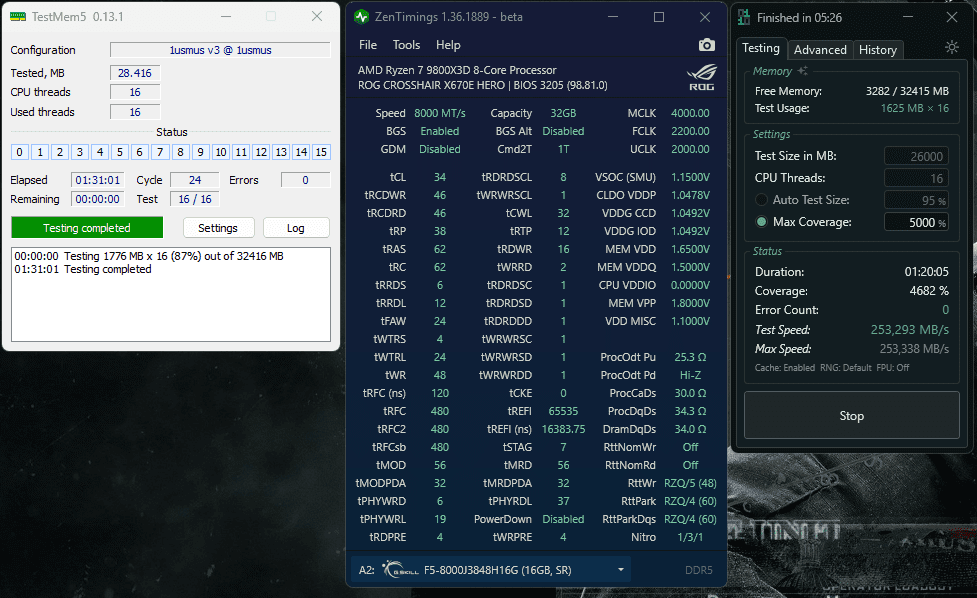Click the ZenTimings app icon in title bar
This screenshot has width=977, height=598.
coord(361,17)
